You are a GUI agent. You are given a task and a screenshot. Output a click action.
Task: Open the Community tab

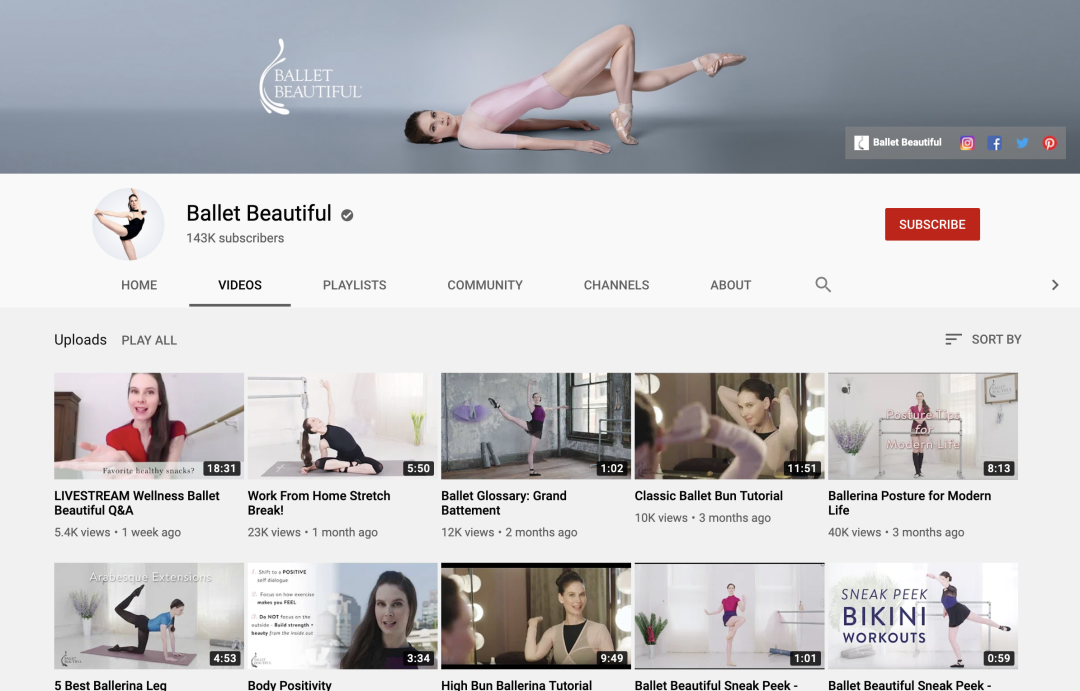(485, 285)
